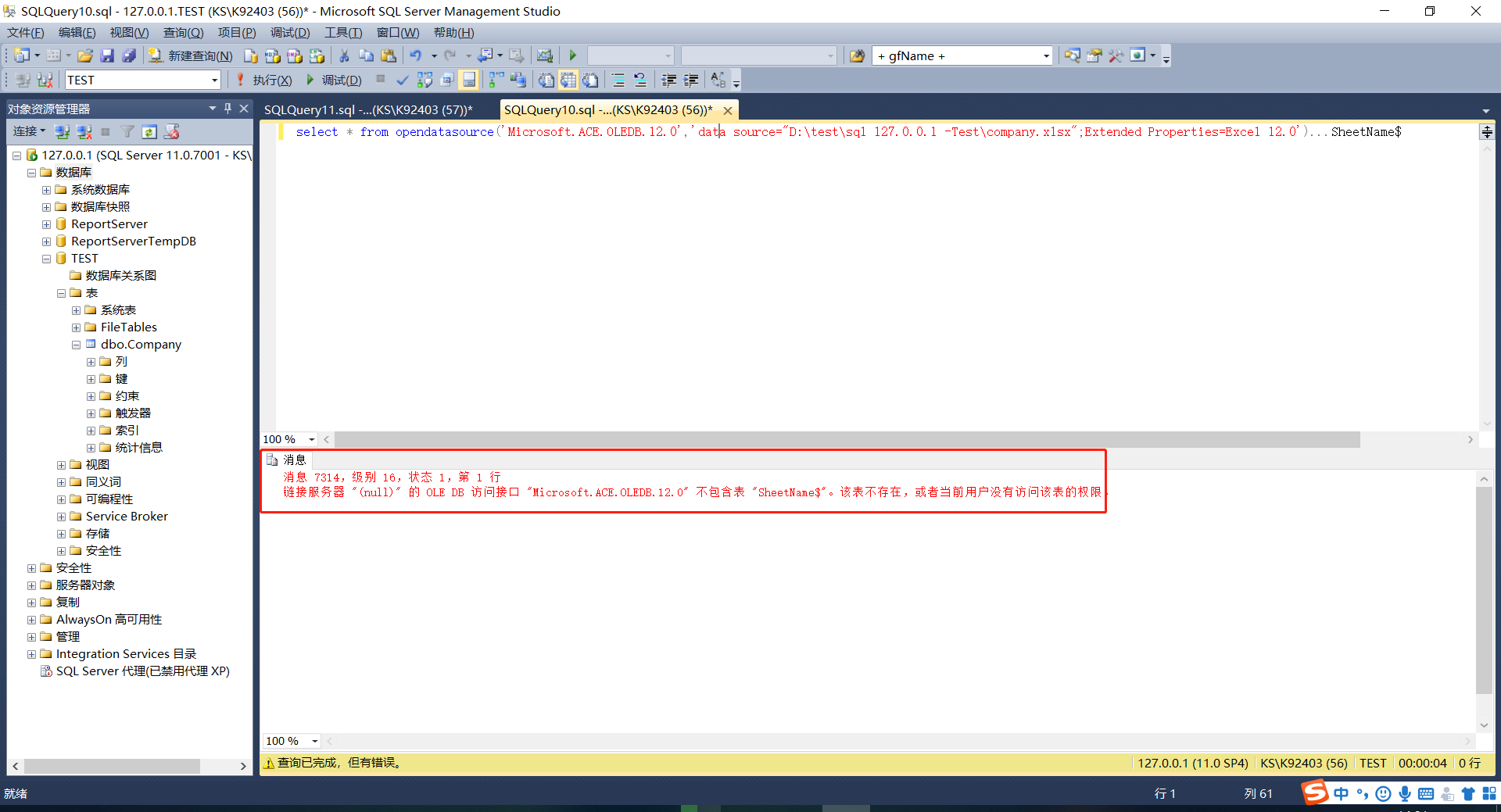The height and width of the screenshot is (812, 1501).
Task: Refresh the Object Explorer tree
Action: 149,132
